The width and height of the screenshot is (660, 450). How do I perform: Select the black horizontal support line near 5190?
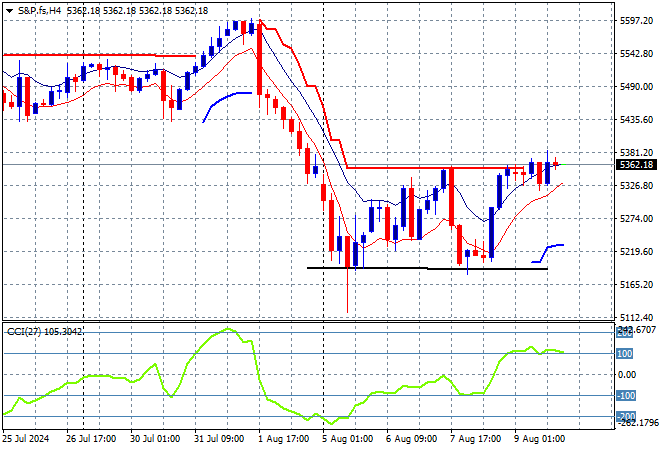click(427, 268)
